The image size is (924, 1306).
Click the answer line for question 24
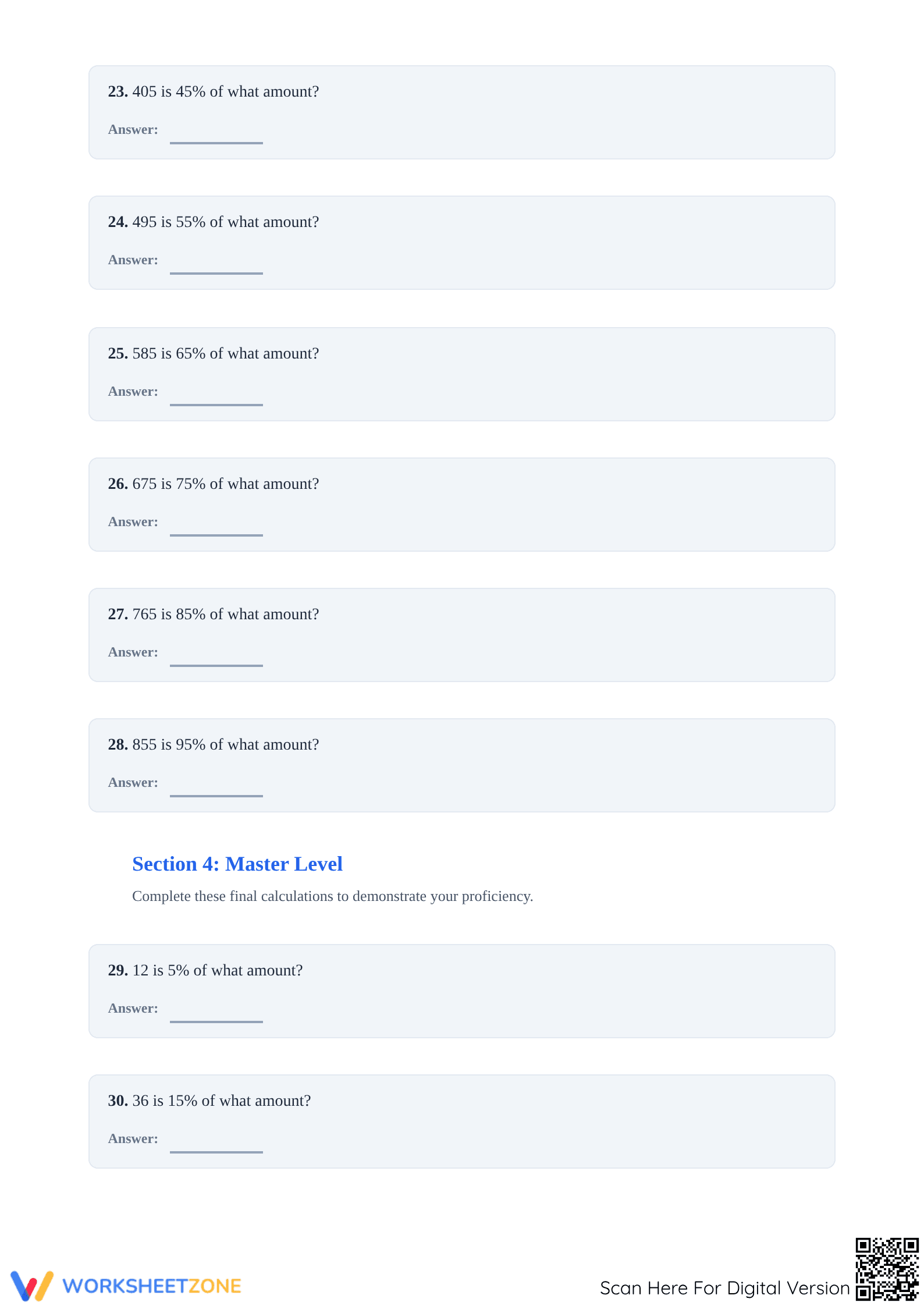click(216, 273)
